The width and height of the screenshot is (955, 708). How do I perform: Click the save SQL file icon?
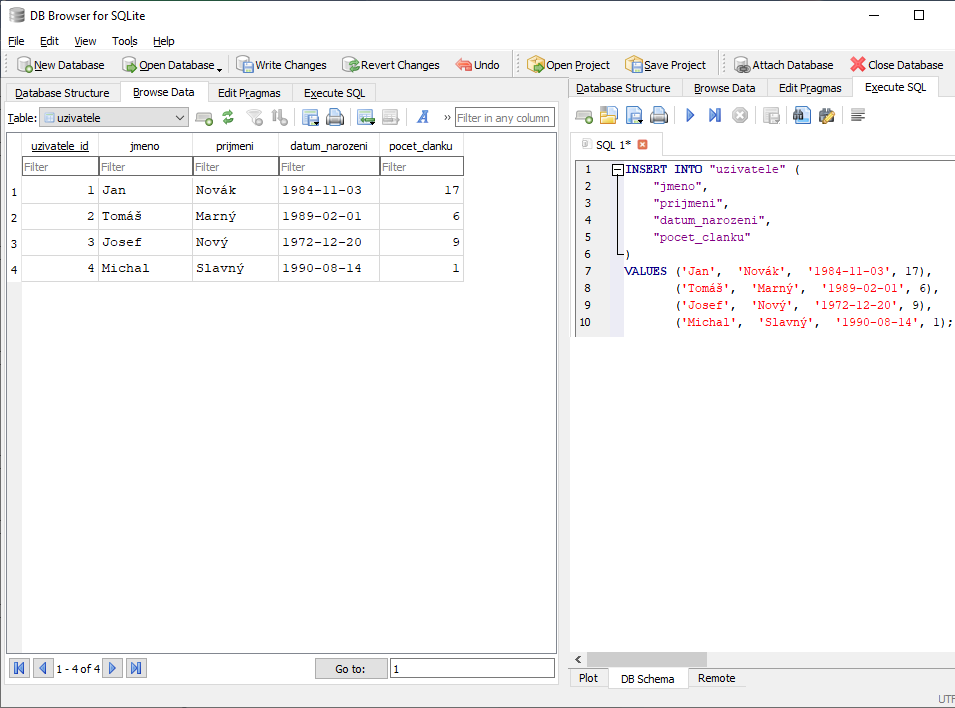[634, 115]
